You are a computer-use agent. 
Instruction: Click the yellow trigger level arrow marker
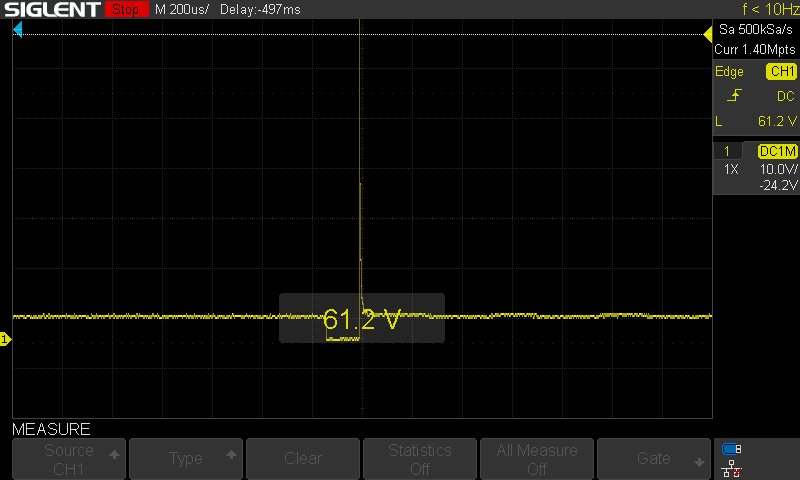pos(707,36)
